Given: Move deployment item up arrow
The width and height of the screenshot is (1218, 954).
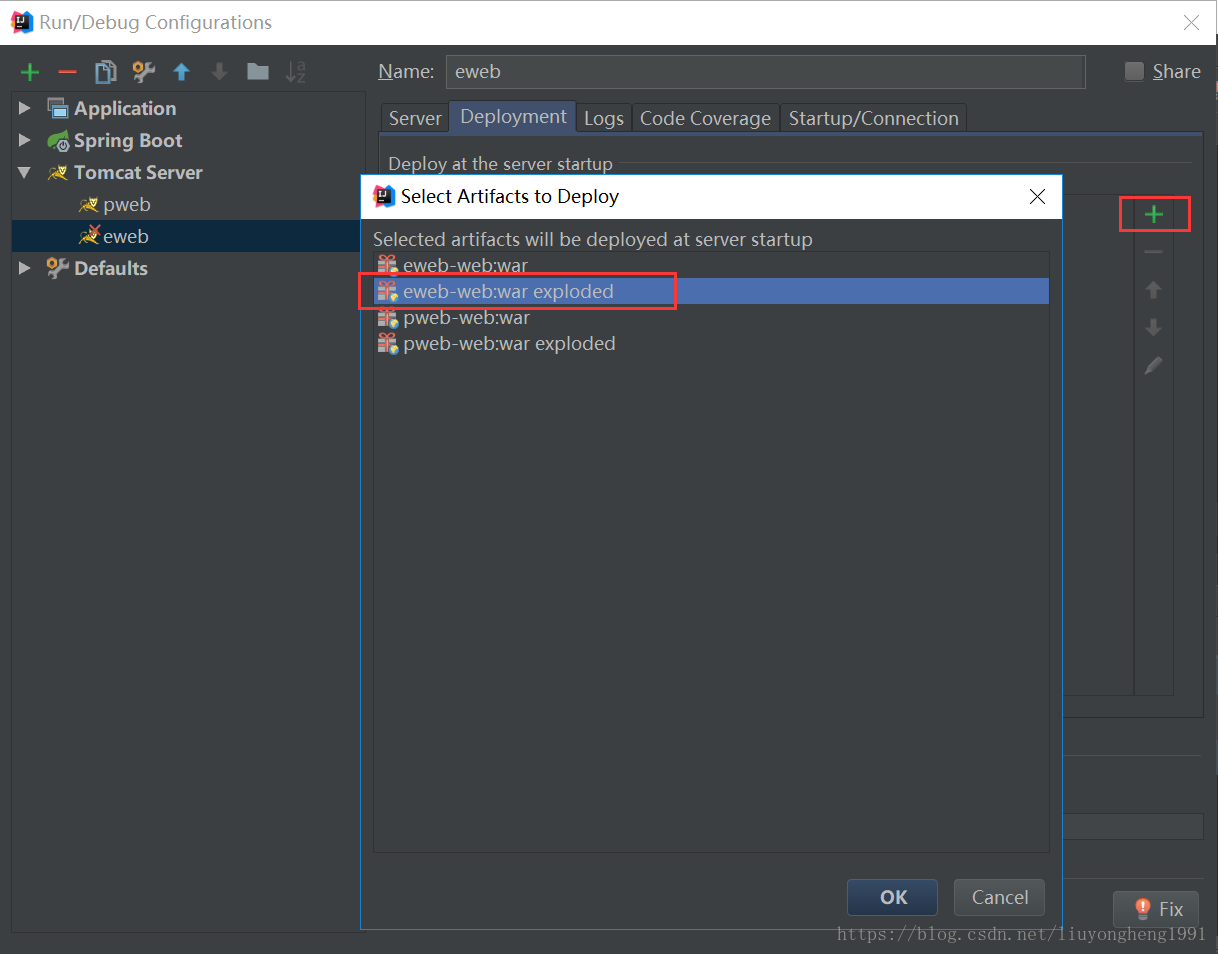Looking at the screenshot, I should pos(1154,290).
